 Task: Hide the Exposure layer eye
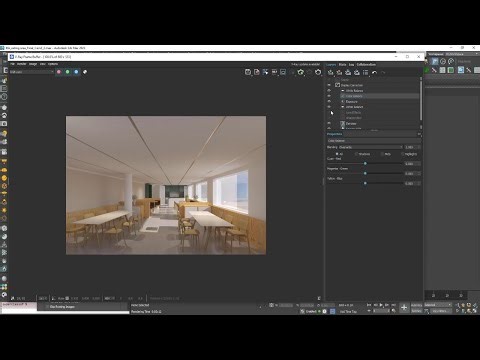329,101
